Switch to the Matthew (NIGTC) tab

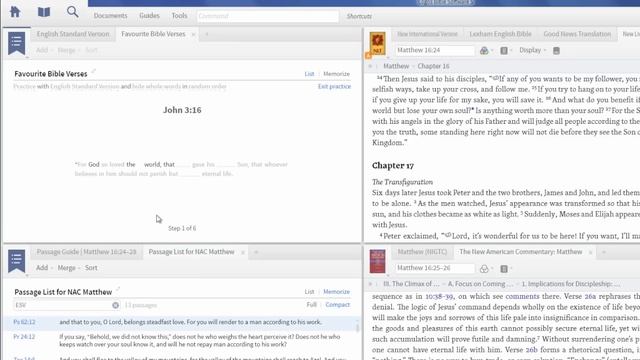pos(422,252)
